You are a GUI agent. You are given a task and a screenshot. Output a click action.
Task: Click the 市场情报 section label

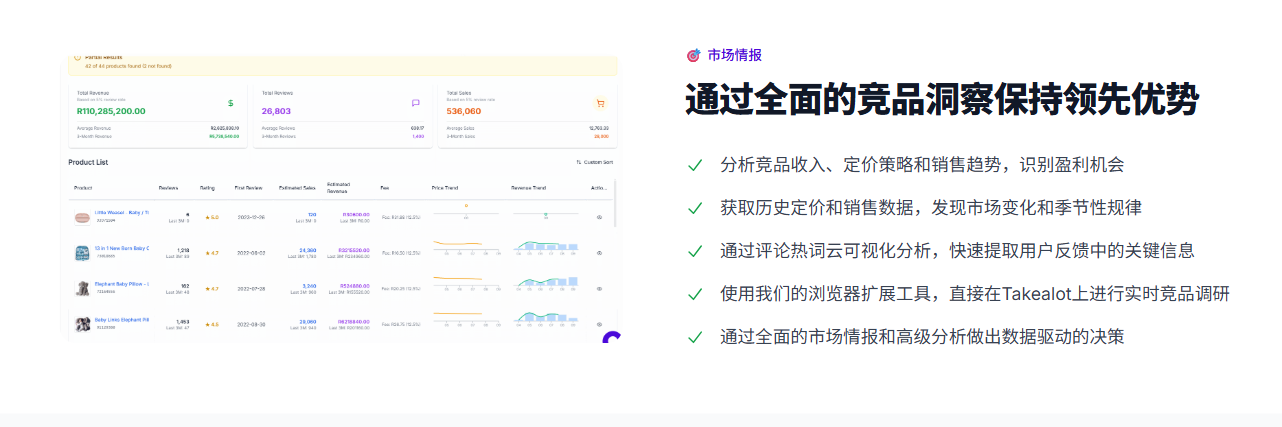click(734, 56)
